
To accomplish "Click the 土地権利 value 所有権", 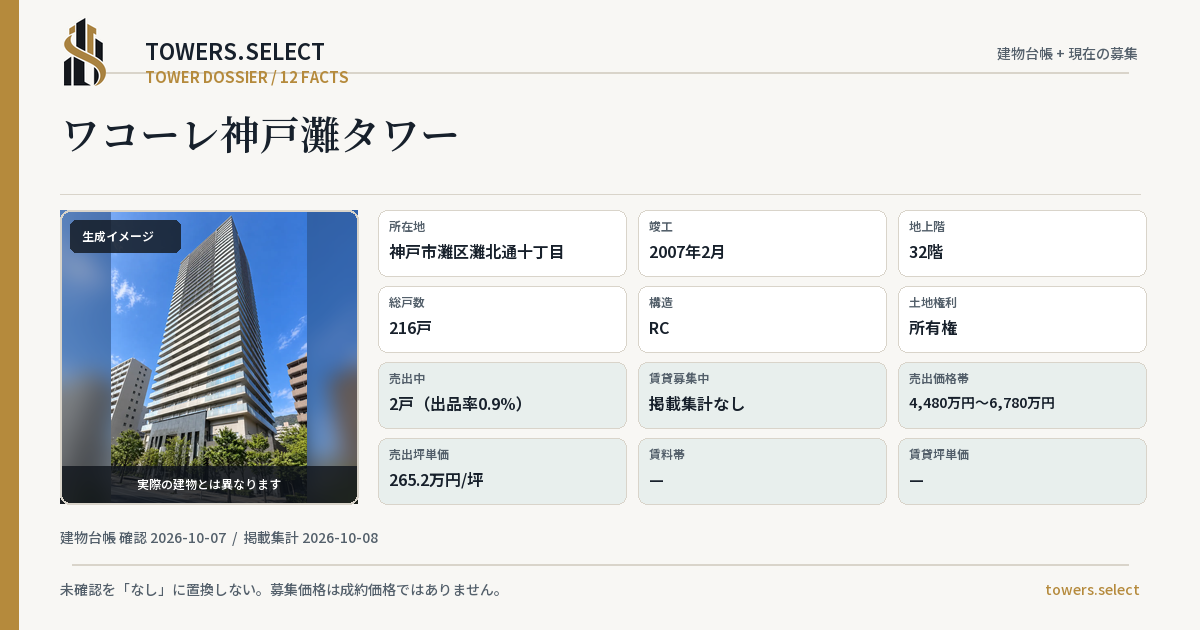I will (x=933, y=328).
